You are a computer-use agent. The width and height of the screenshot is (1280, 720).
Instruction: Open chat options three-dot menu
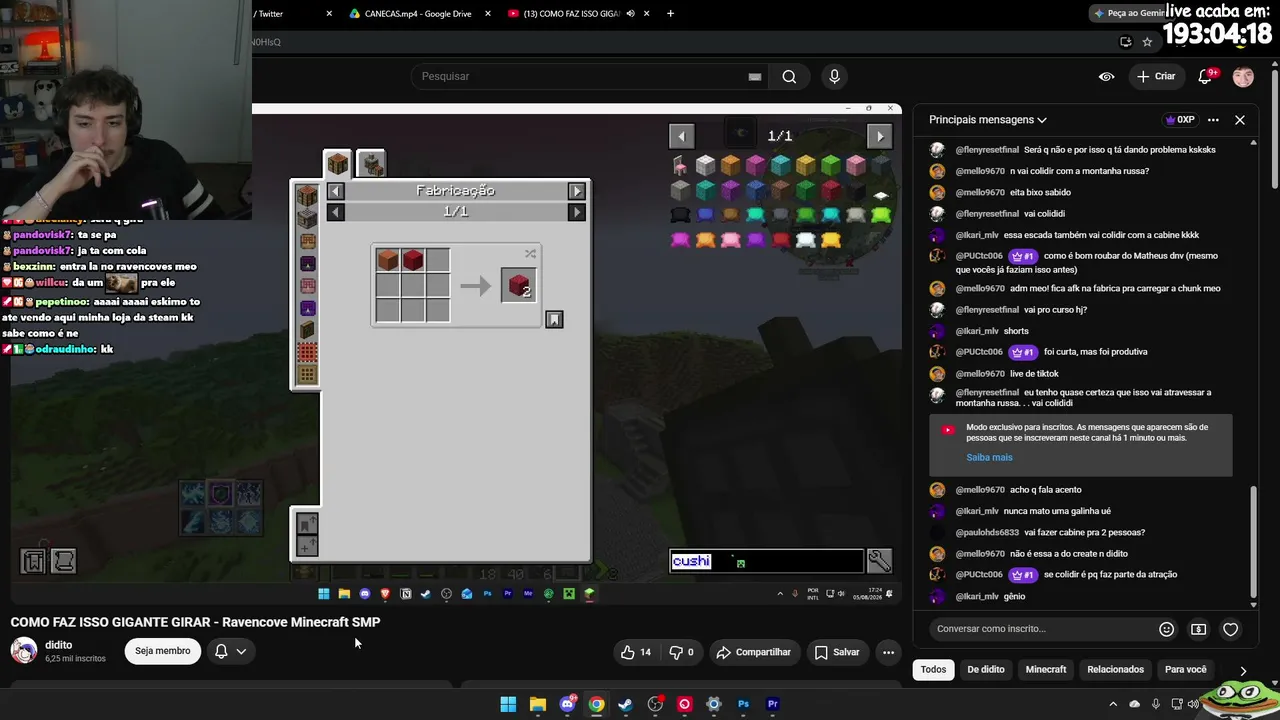click(x=1213, y=120)
